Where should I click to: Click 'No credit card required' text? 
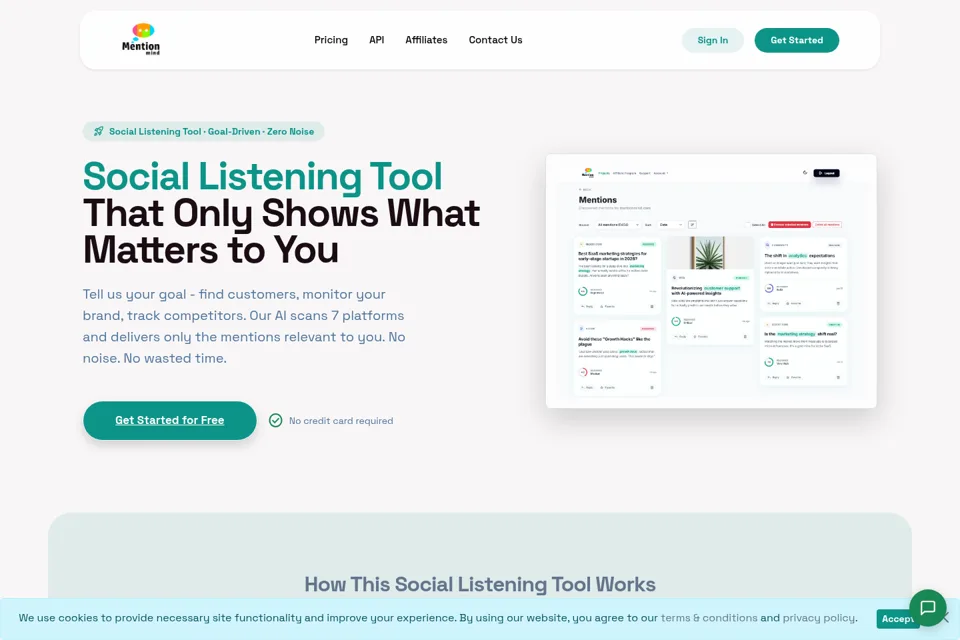click(341, 421)
